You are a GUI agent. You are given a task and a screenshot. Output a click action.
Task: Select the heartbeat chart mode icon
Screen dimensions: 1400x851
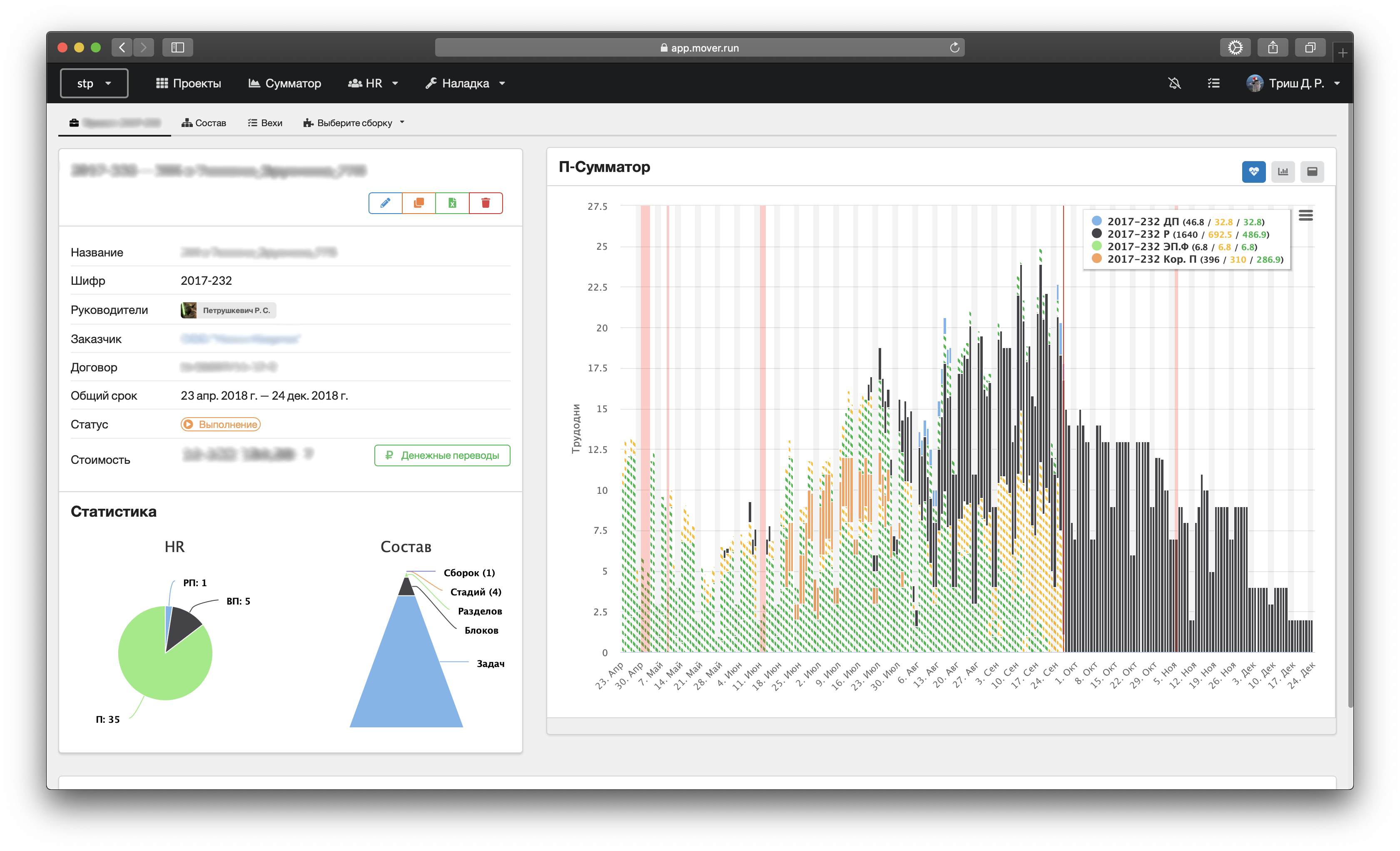click(x=1253, y=172)
